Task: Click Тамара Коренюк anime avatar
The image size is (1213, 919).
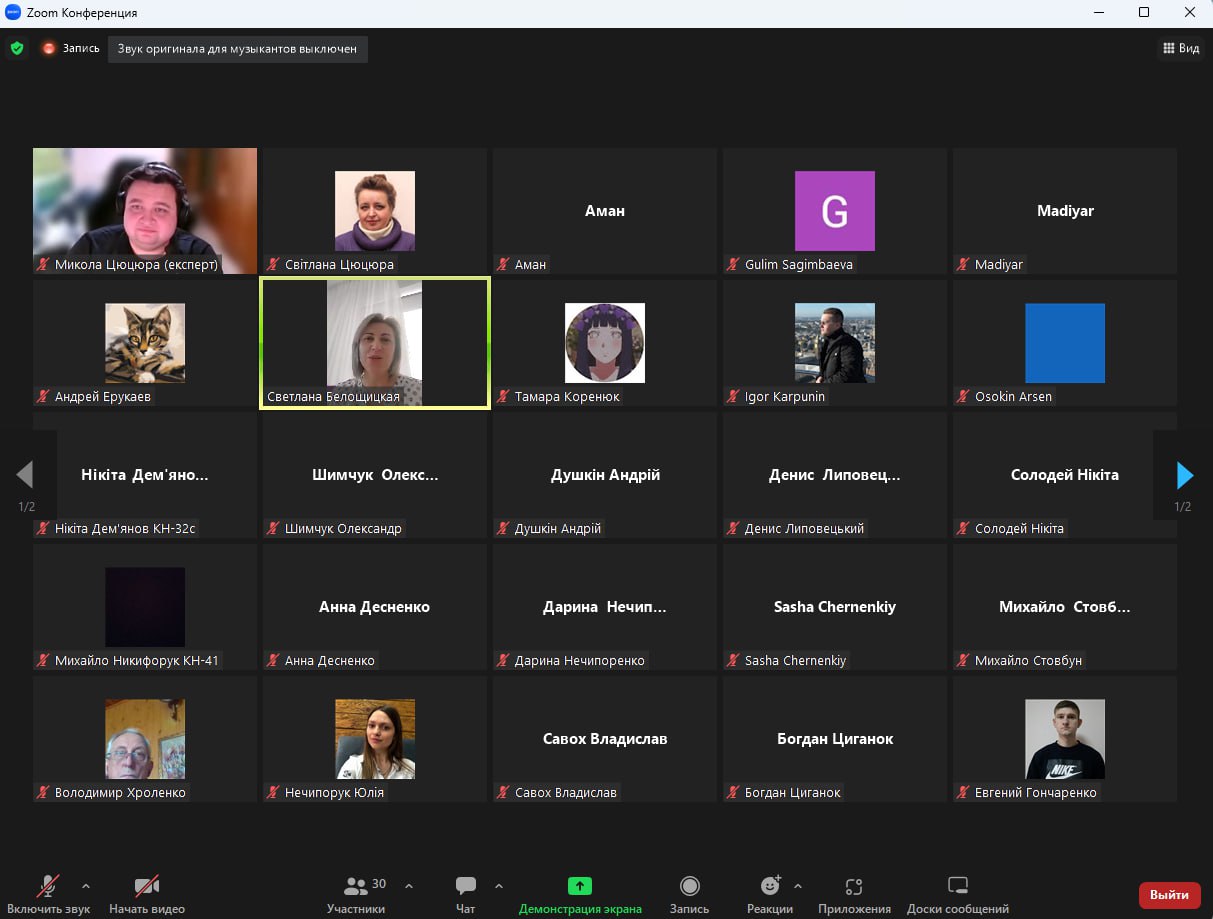Action: [605, 343]
